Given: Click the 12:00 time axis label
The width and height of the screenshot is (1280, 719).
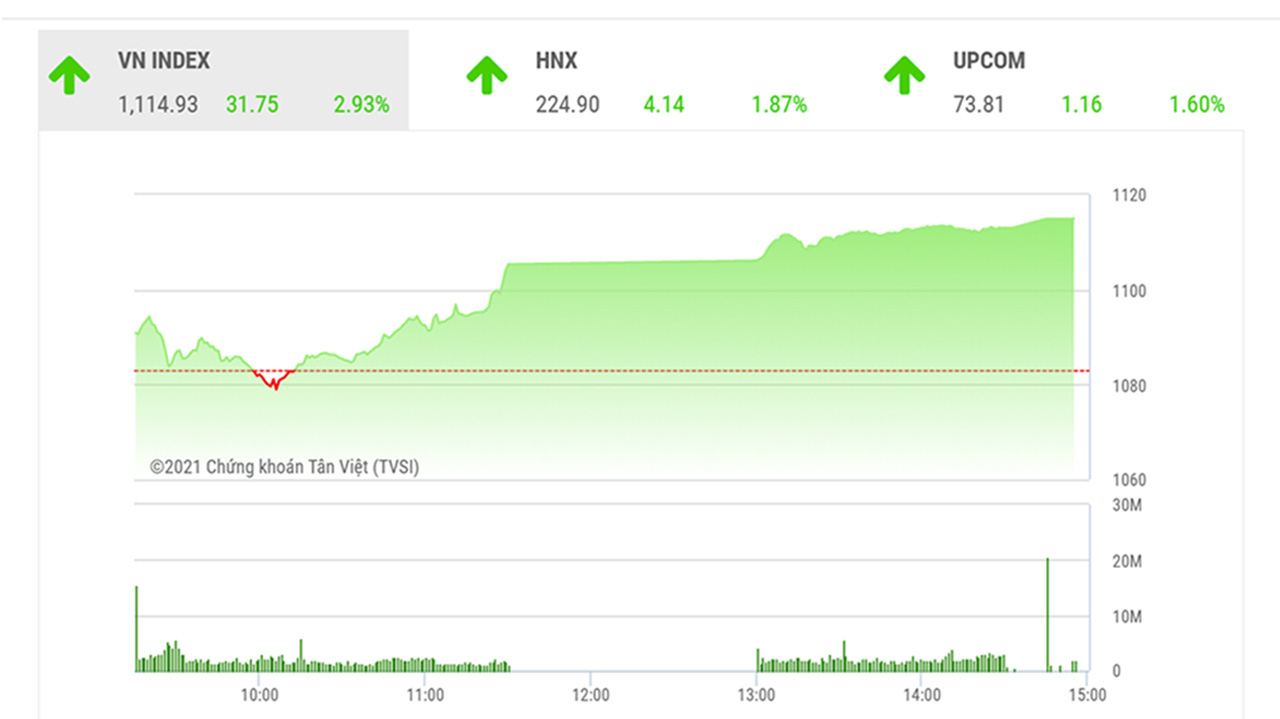Looking at the screenshot, I should [x=591, y=694].
